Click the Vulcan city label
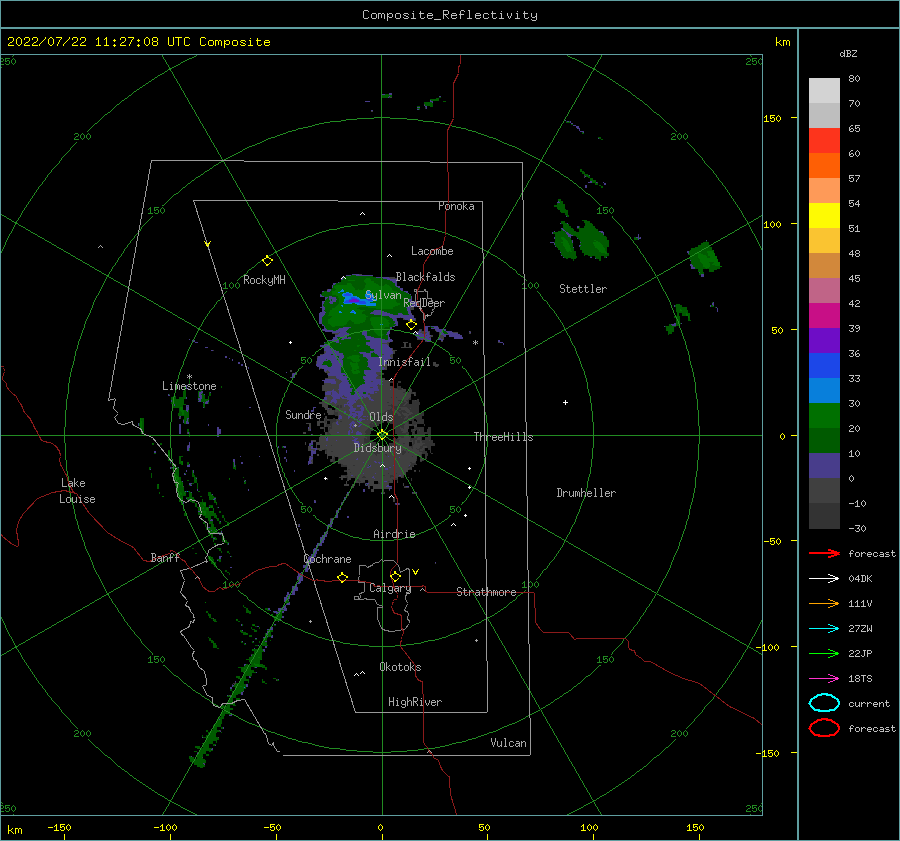This screenshot has height=841, width=900. click(509, 743)
